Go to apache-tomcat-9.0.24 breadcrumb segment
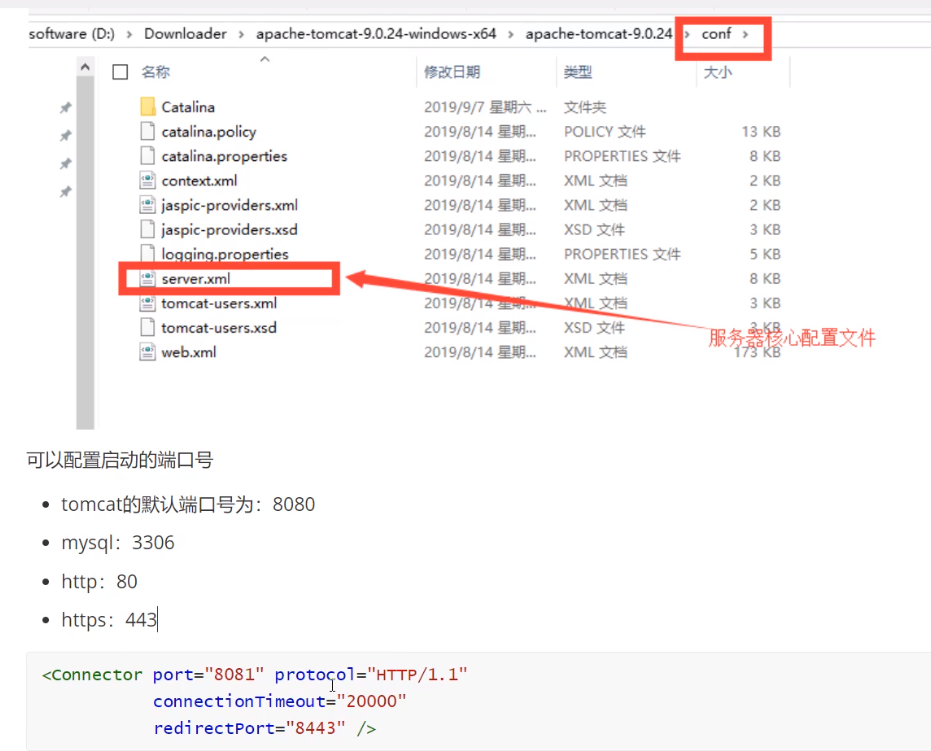The width and height of the screenshot is (931, 751). click(x=598, y=34)
